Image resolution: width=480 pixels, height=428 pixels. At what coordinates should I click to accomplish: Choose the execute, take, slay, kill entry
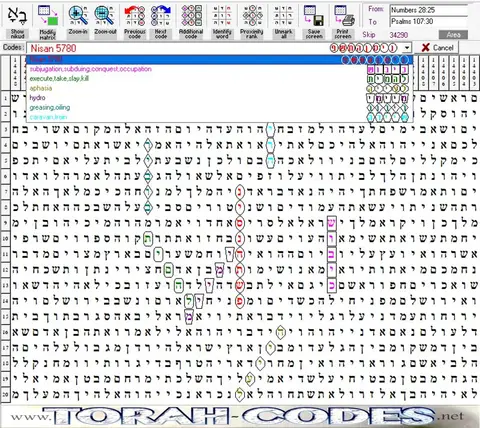(x=219, y=79)
